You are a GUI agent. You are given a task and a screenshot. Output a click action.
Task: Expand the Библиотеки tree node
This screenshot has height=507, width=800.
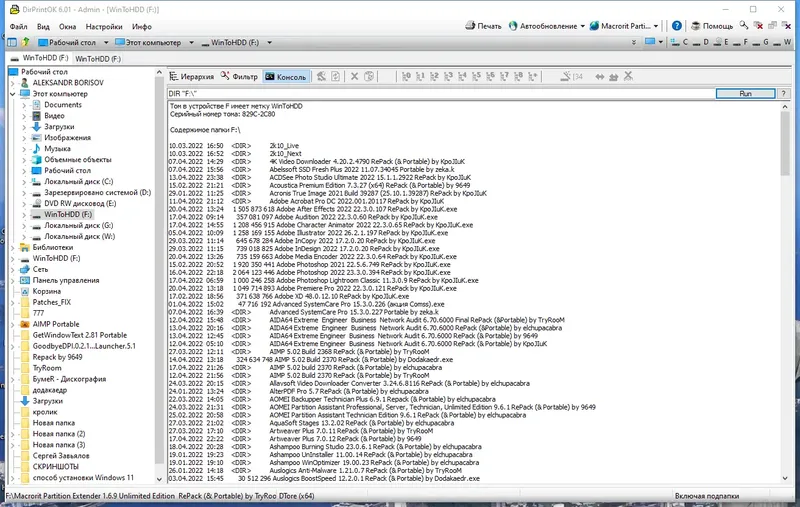point(13,247)
